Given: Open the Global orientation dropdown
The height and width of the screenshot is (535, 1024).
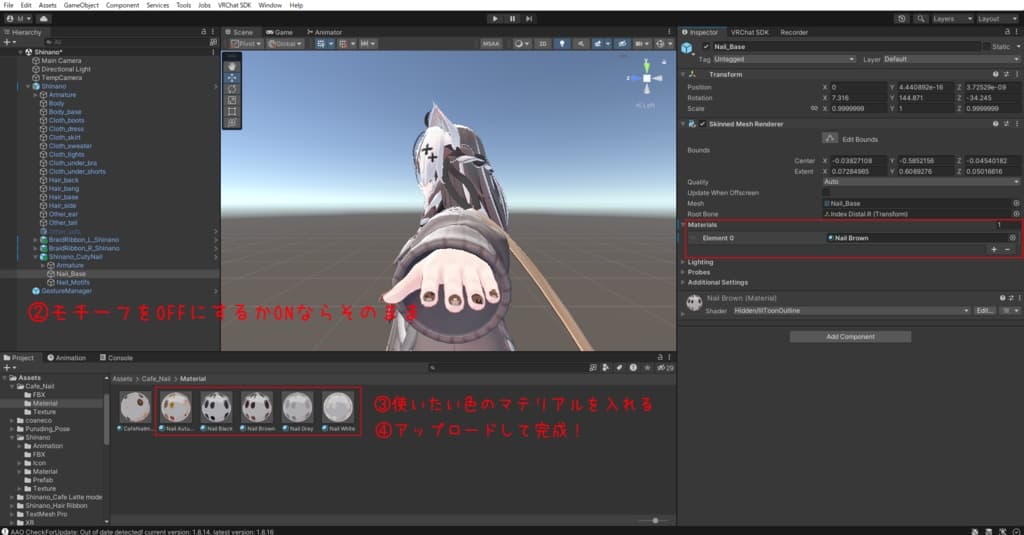Looking at the screenshot, I should pos(285,44).
